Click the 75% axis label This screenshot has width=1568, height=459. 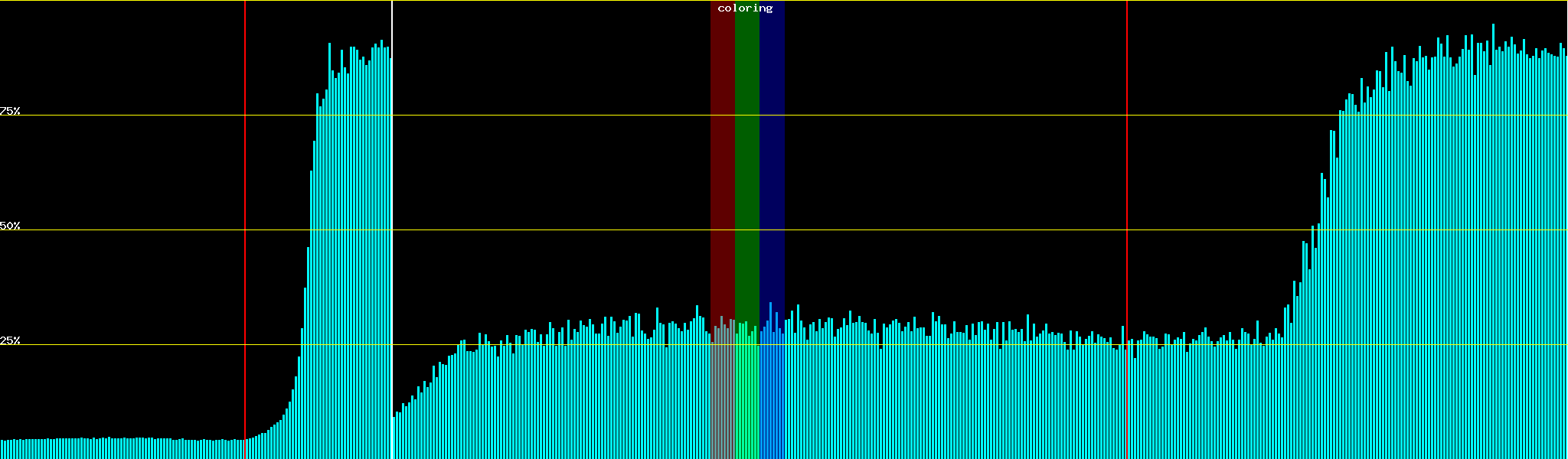tap(10, 111)
